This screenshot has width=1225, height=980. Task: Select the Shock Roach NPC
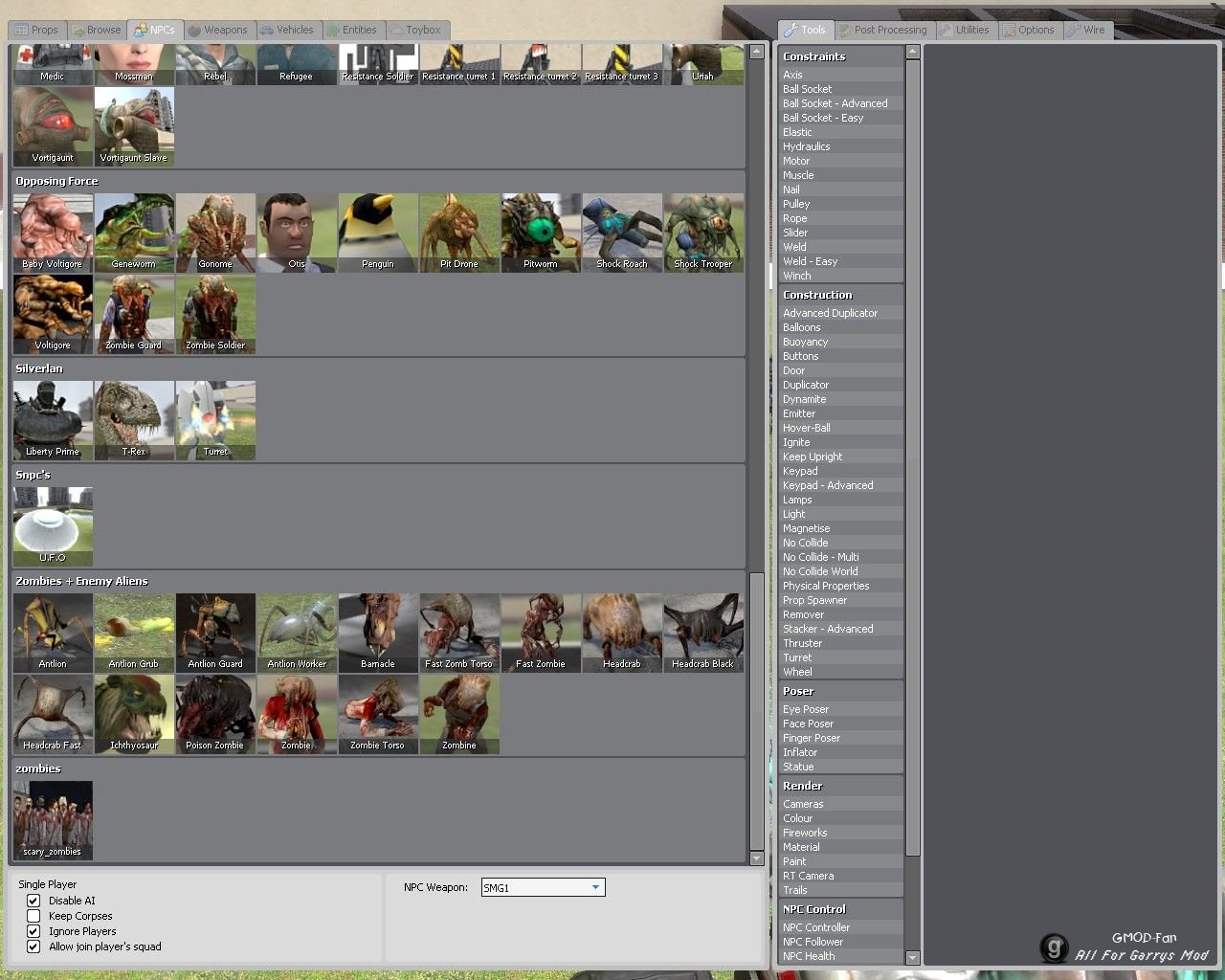coord(622,234)
